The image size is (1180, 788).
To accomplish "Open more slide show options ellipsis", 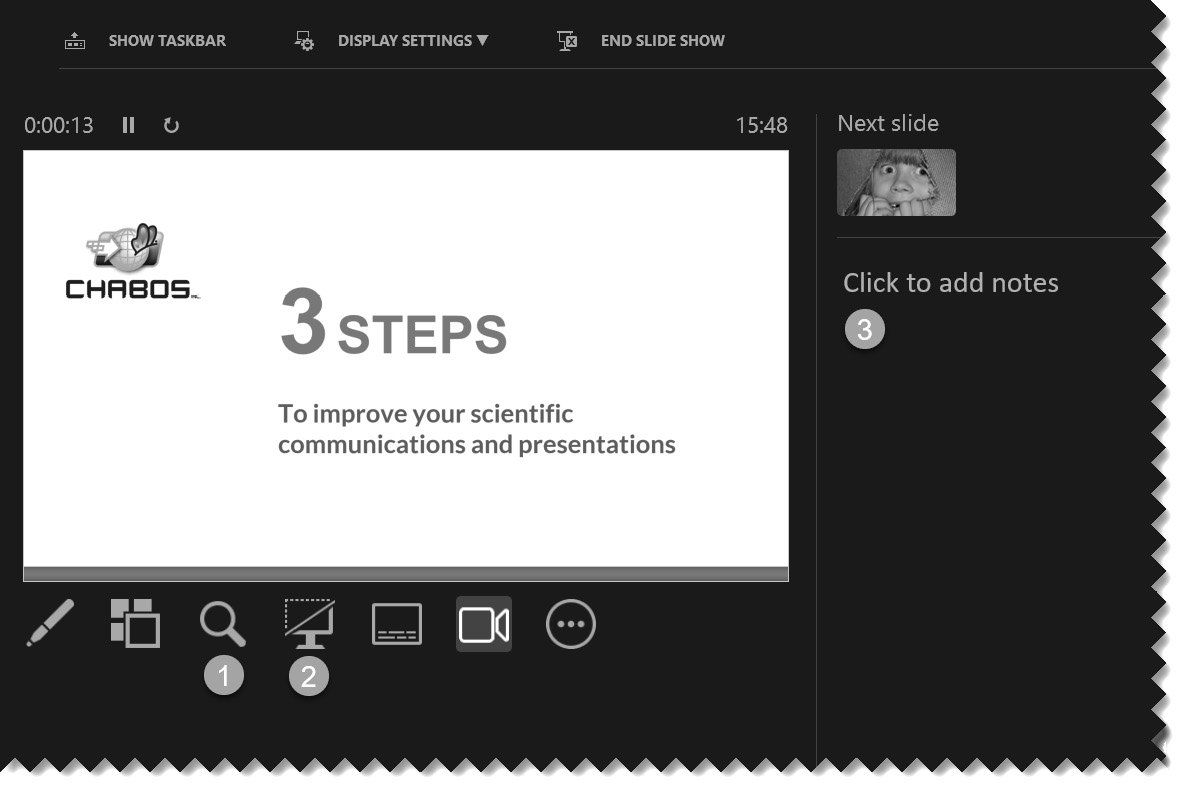I will point(570,624).
